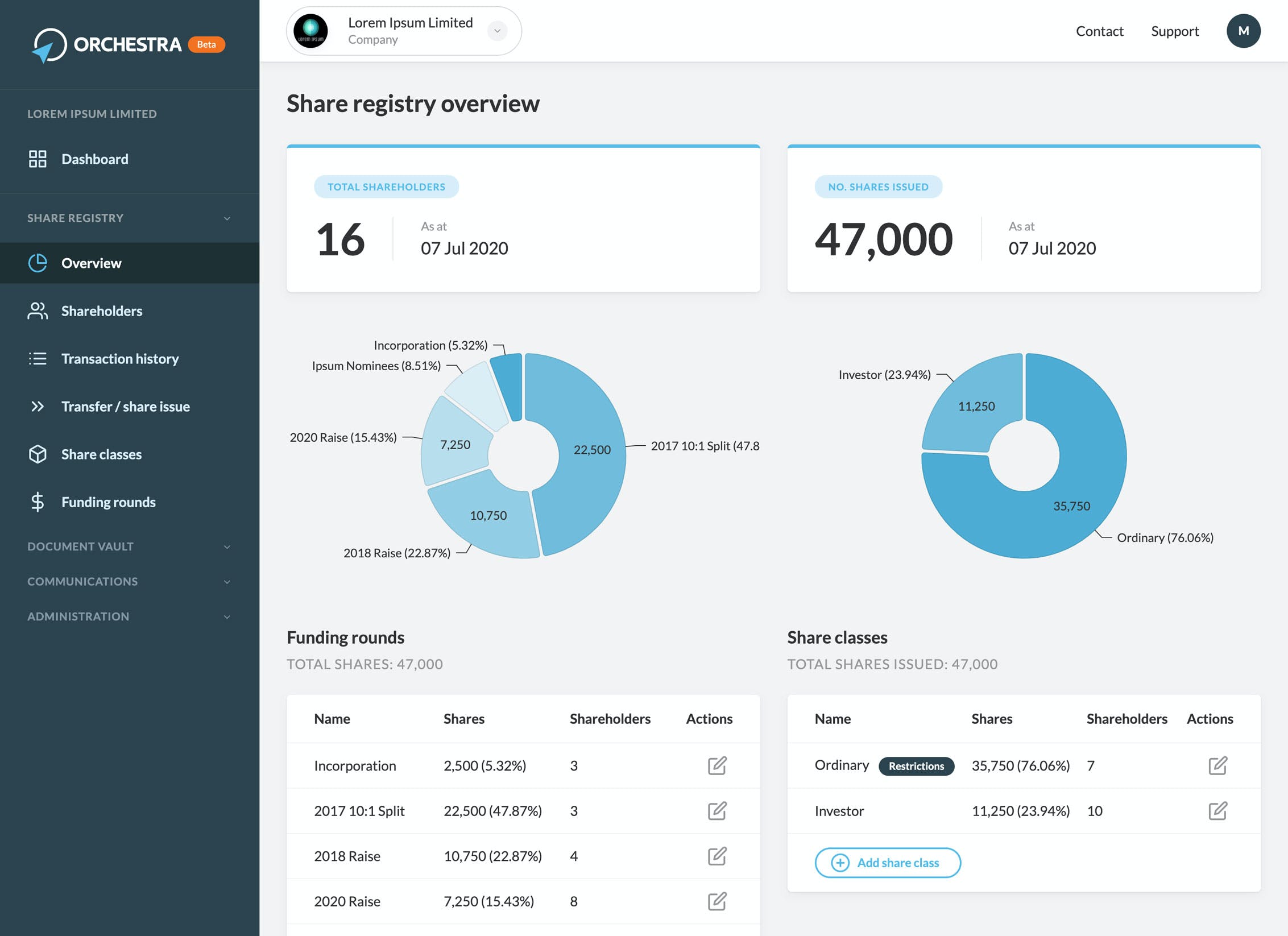Click the Transaction history list icon
This screenshot has height=936, width=1288.
point(38,358)
